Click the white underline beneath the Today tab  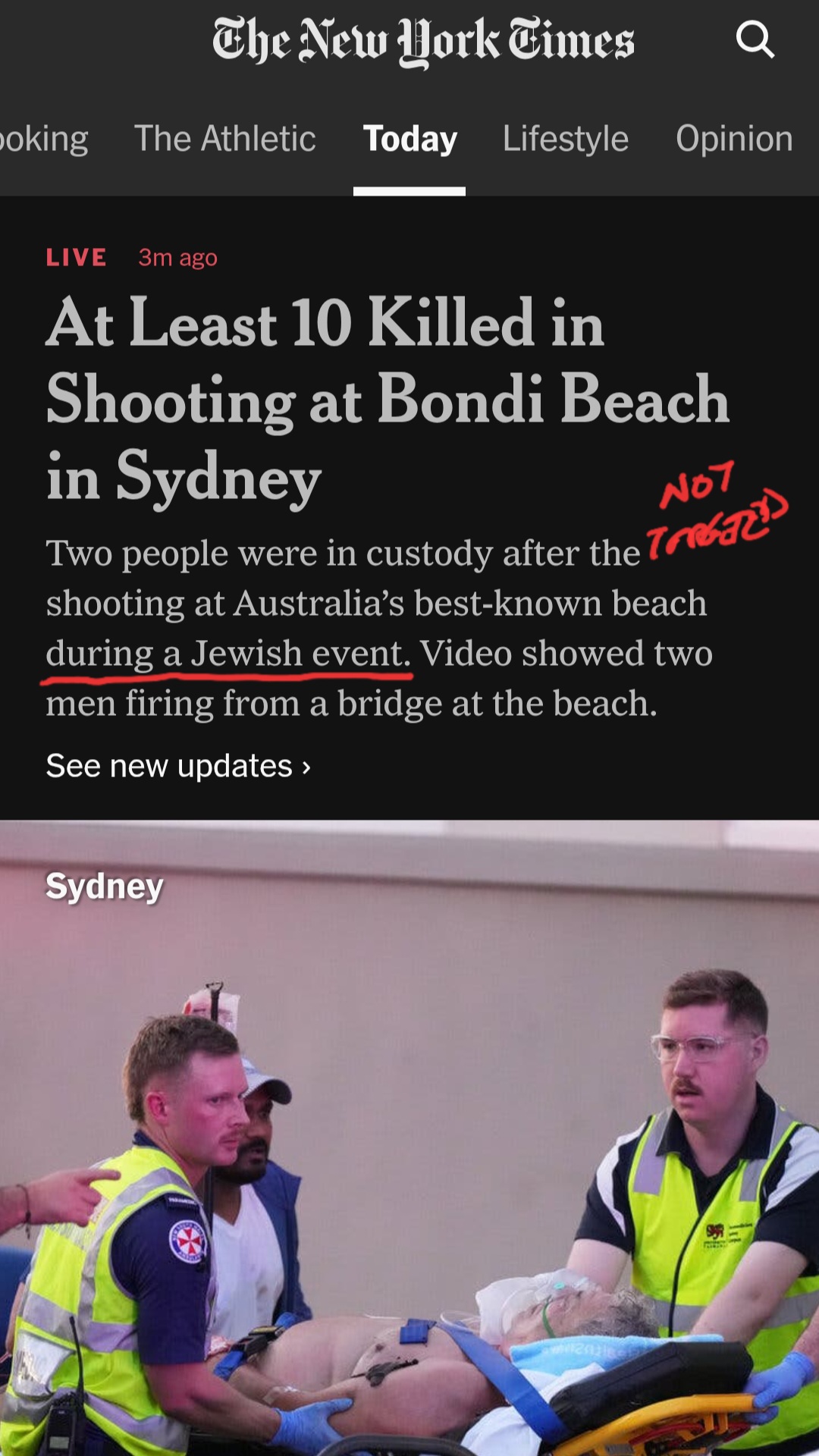click(x=409, y=191)
